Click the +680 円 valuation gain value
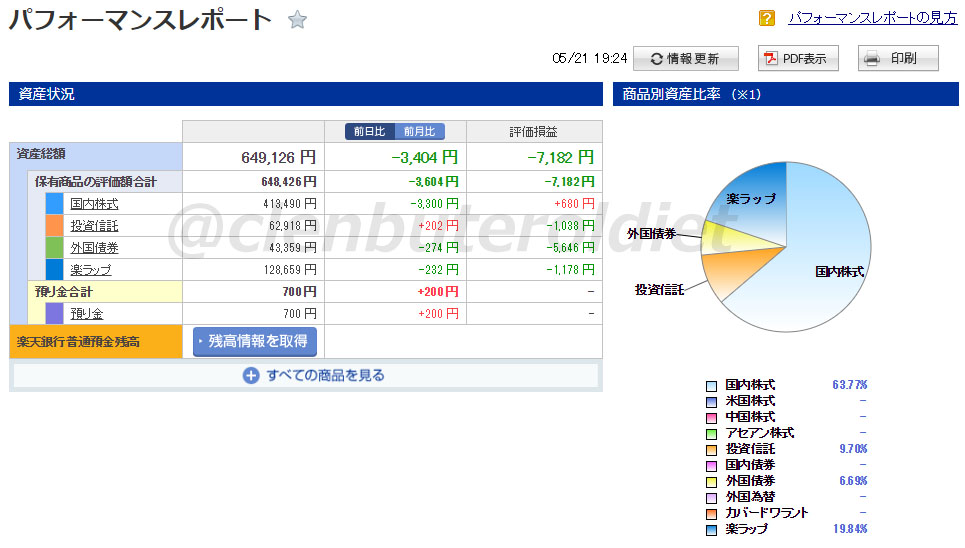 coord(574,204)
